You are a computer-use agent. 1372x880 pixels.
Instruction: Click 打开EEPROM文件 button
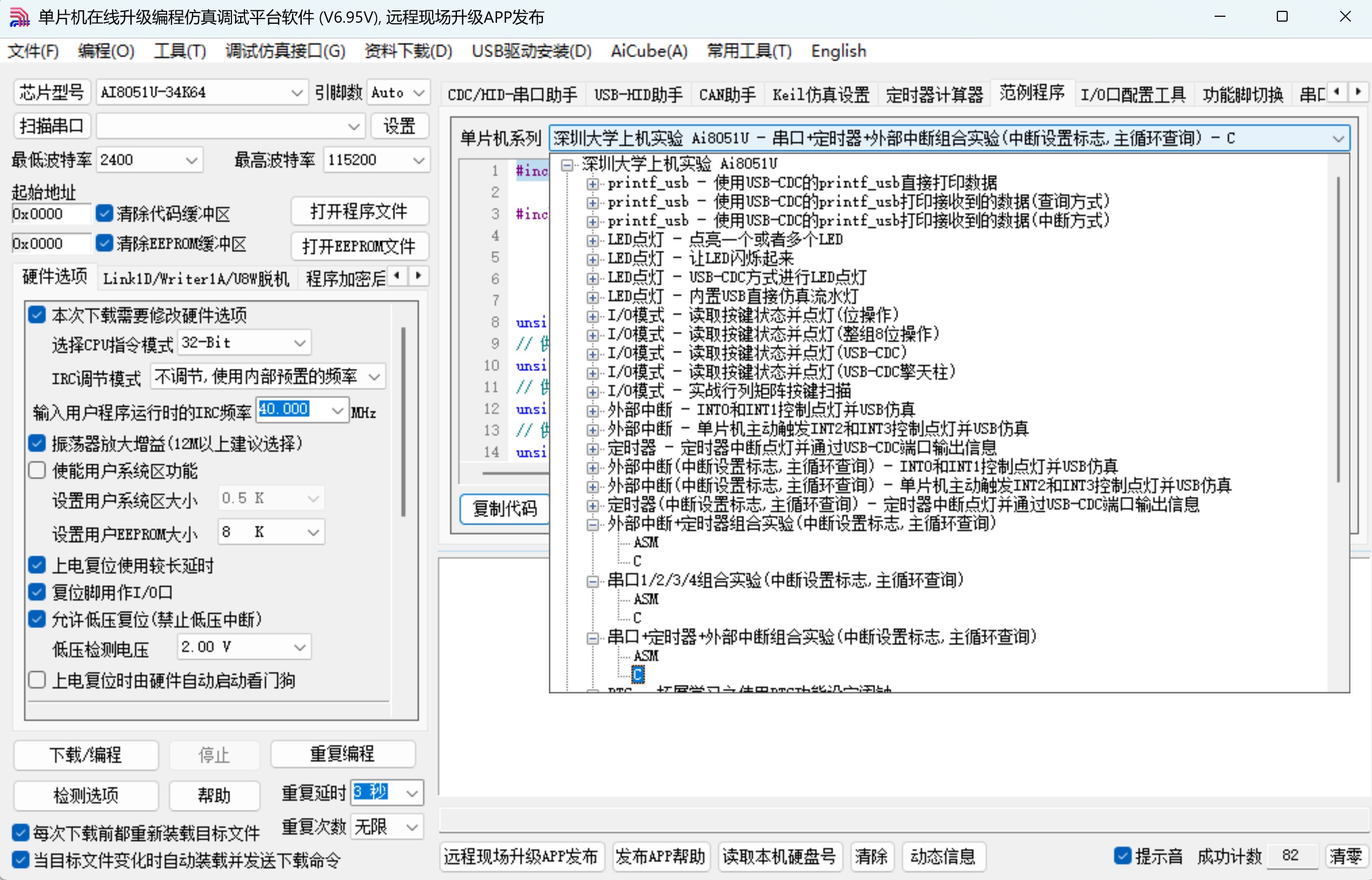[x=359, y=246]
